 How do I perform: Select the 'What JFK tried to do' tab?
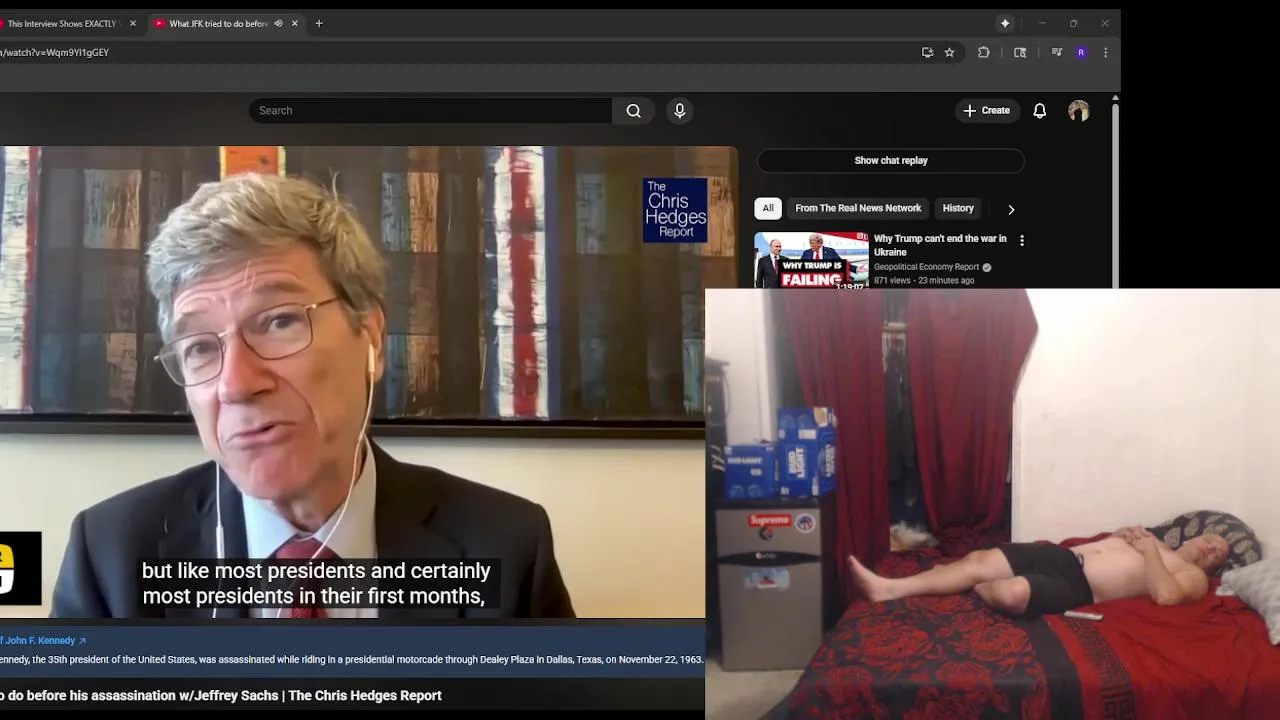click(x=216, y=23)
